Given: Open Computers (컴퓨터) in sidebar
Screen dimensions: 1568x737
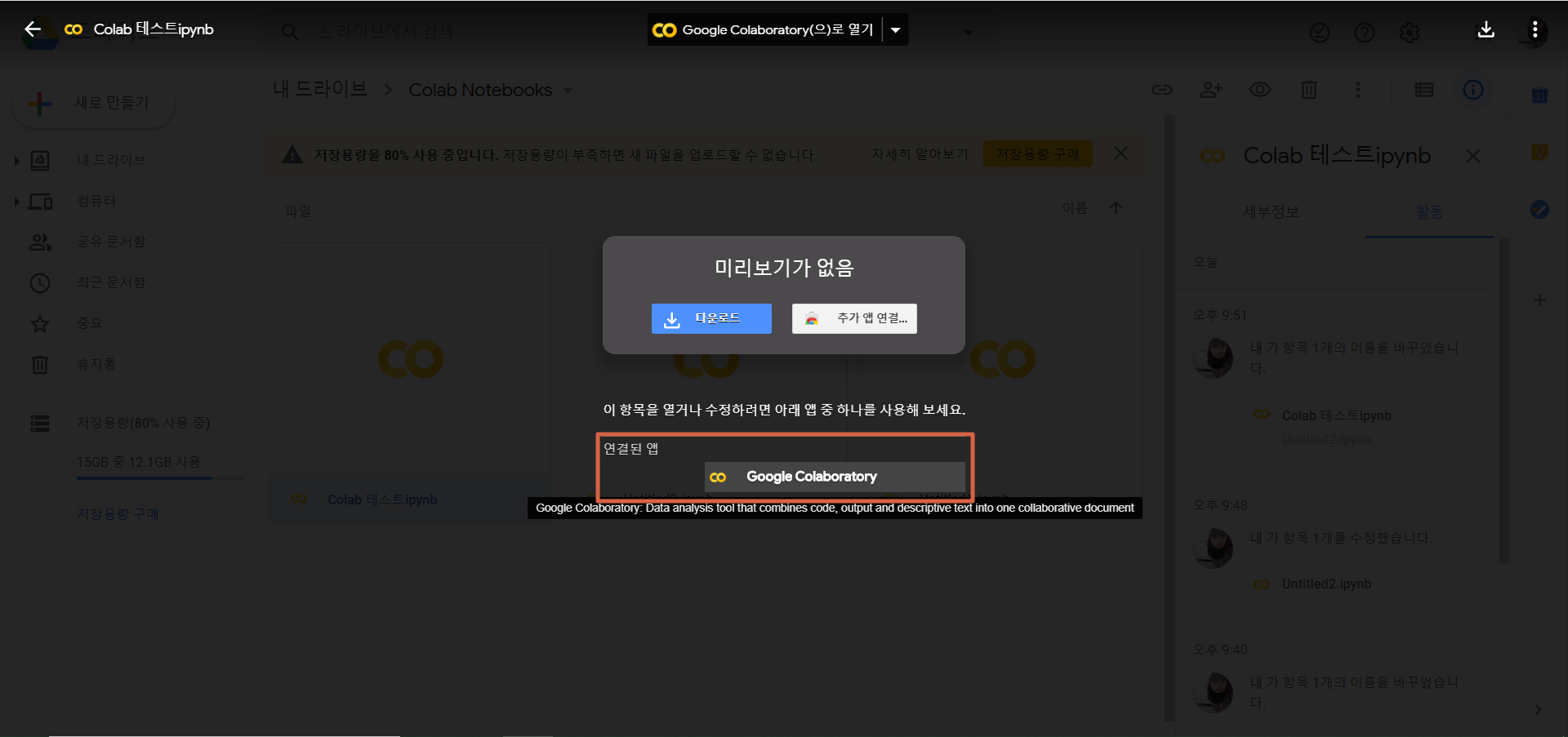Looking at the screenshot, I should tap(96, 201).
